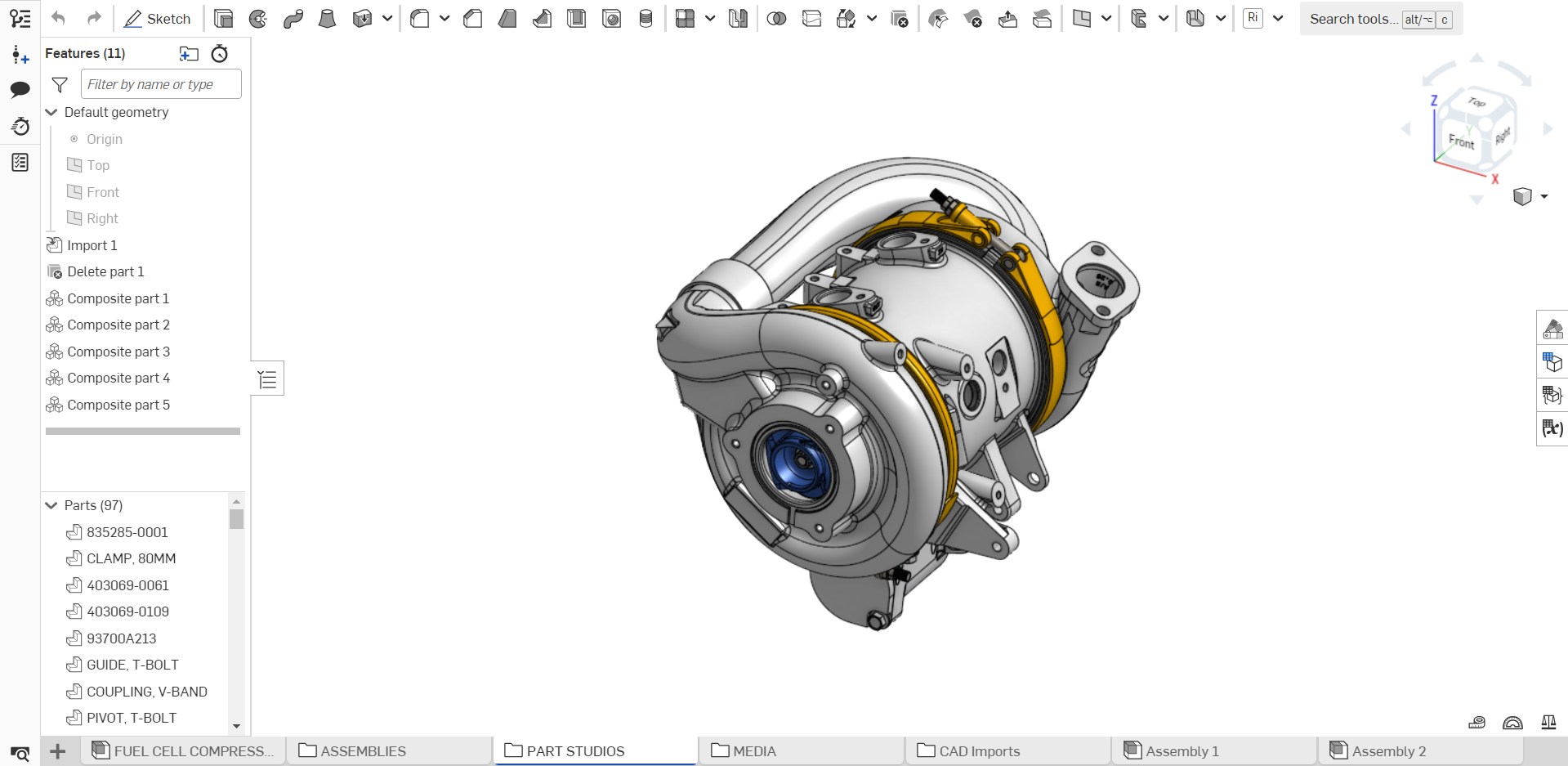Image resolution: width=1568 pixels, height=766 pixels.
Task: Open the ASSEMBLIES folder tab
Action: click(x=389, y=751)
